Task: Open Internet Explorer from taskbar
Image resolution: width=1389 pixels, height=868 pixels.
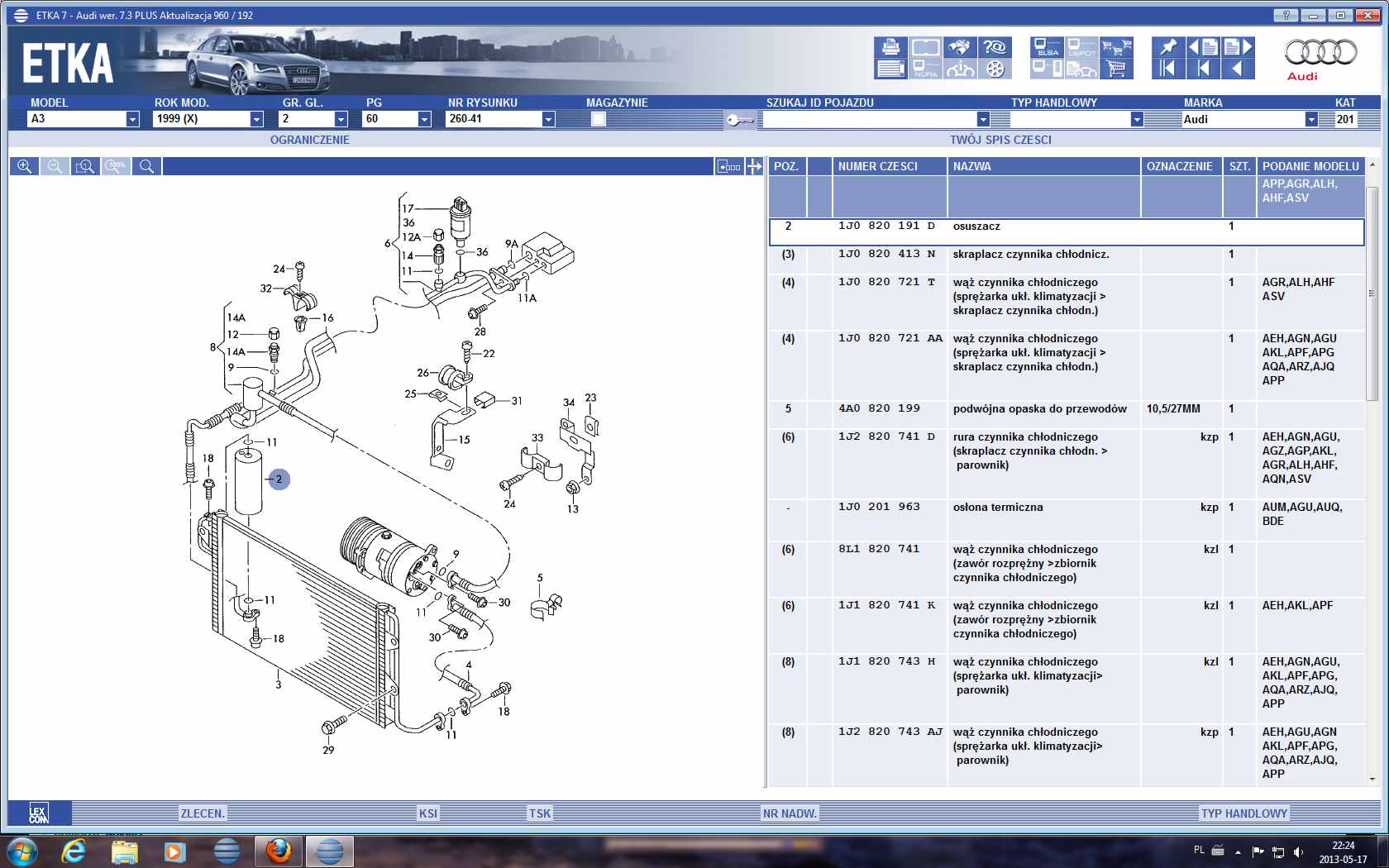Action: tap(74, 851)
